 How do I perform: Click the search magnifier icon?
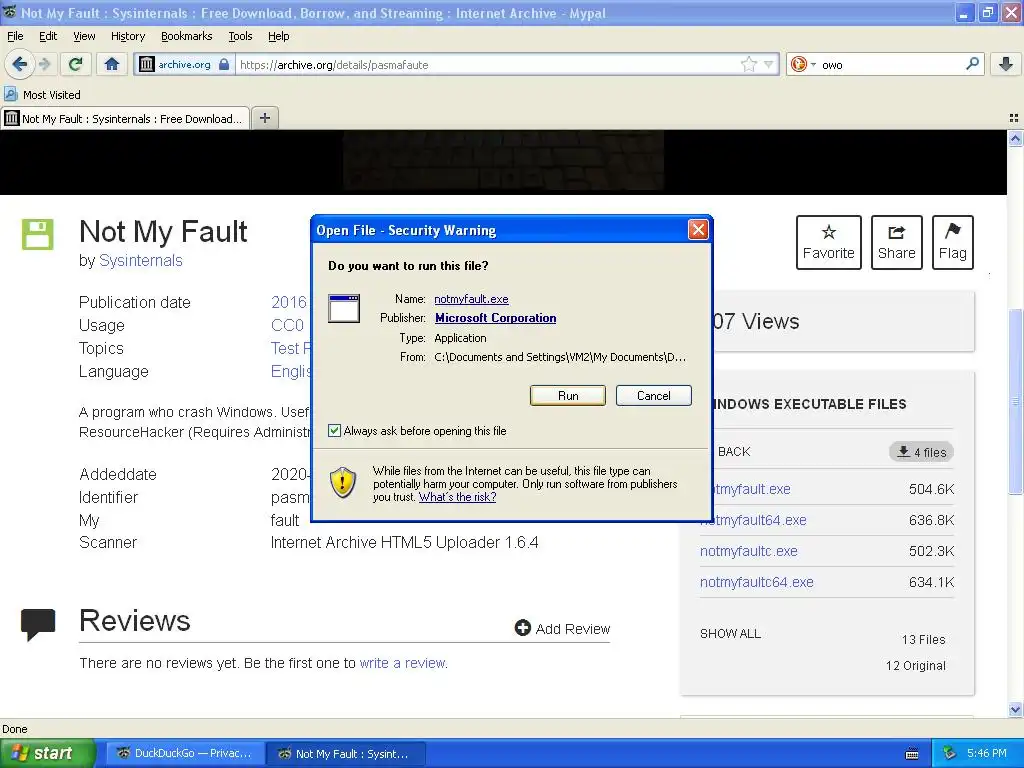(972, 63)
